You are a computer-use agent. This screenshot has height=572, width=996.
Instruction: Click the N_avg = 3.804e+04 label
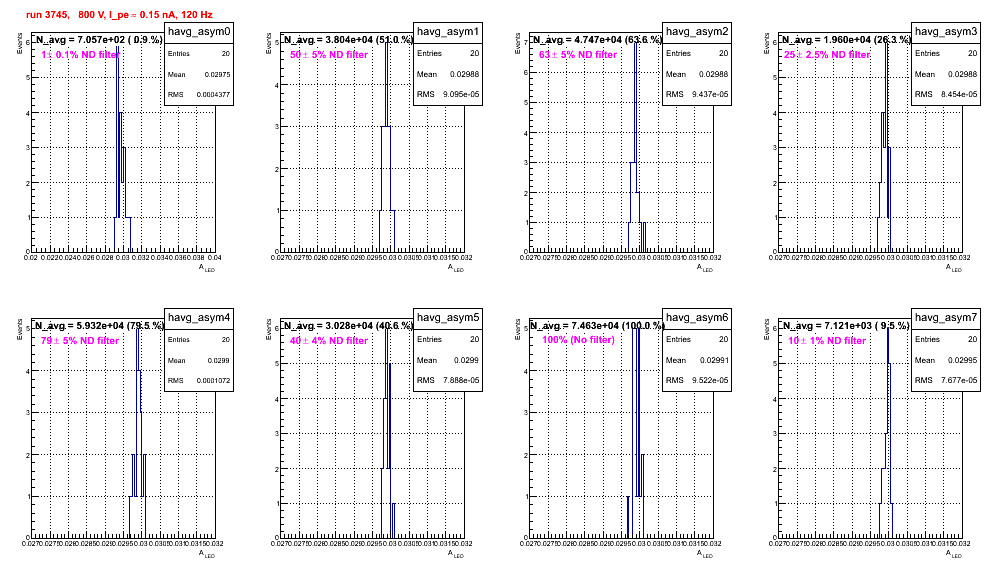pyautogui.click(x=348, y=39)
